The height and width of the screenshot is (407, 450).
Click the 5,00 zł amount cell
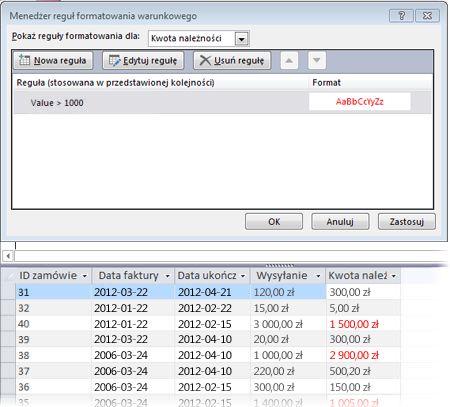tap(363, 308)
